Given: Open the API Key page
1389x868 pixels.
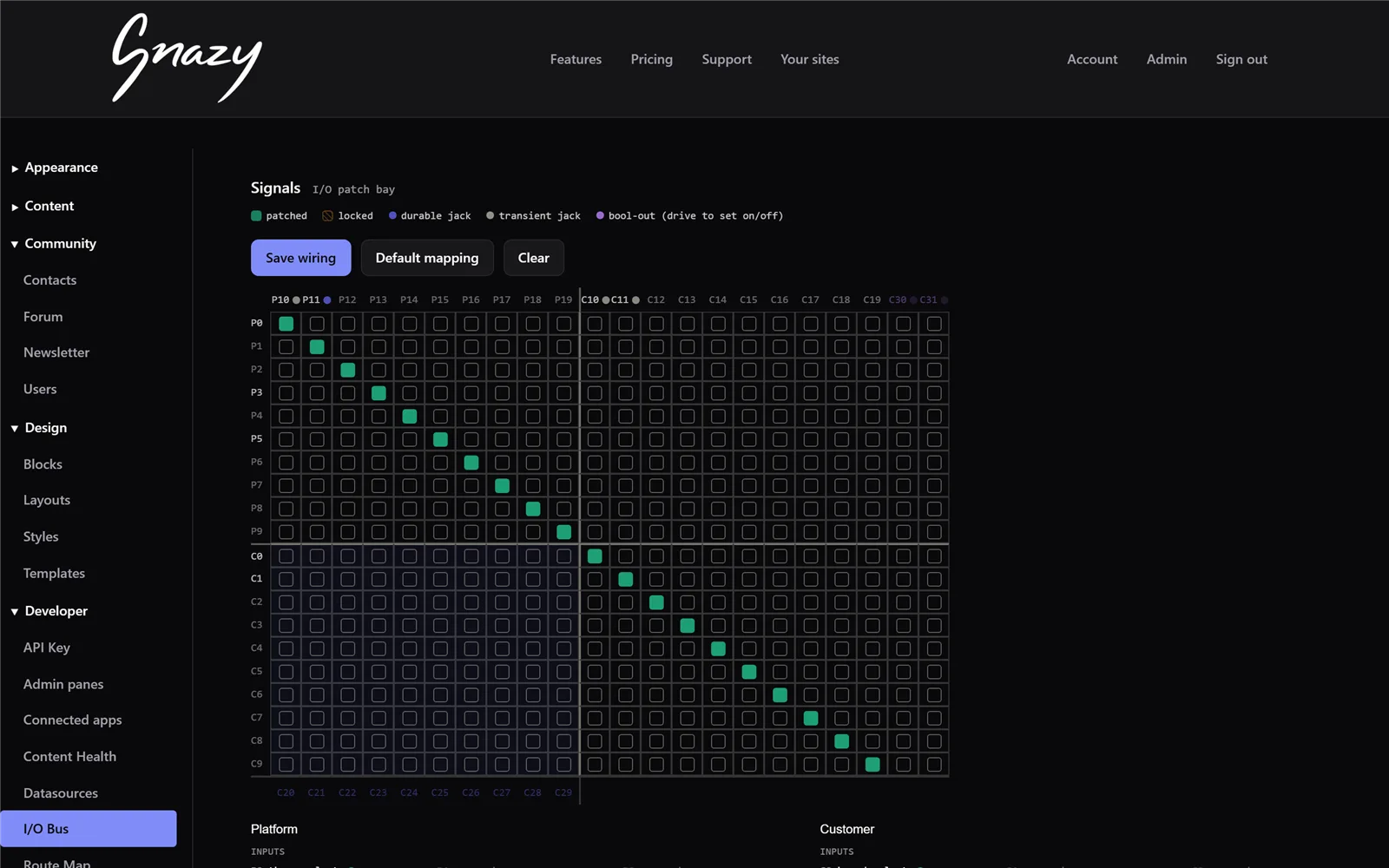Looking at the screenshot, I should [x=47, y=648].
